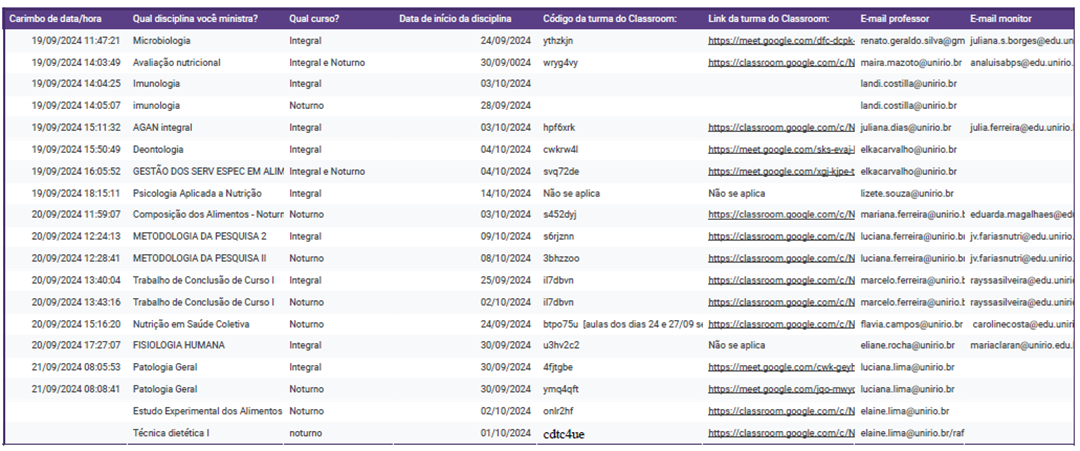
Task: Select the 'FISIOLOGIA HUMANA' discipline cell
Action: [180, 346]
